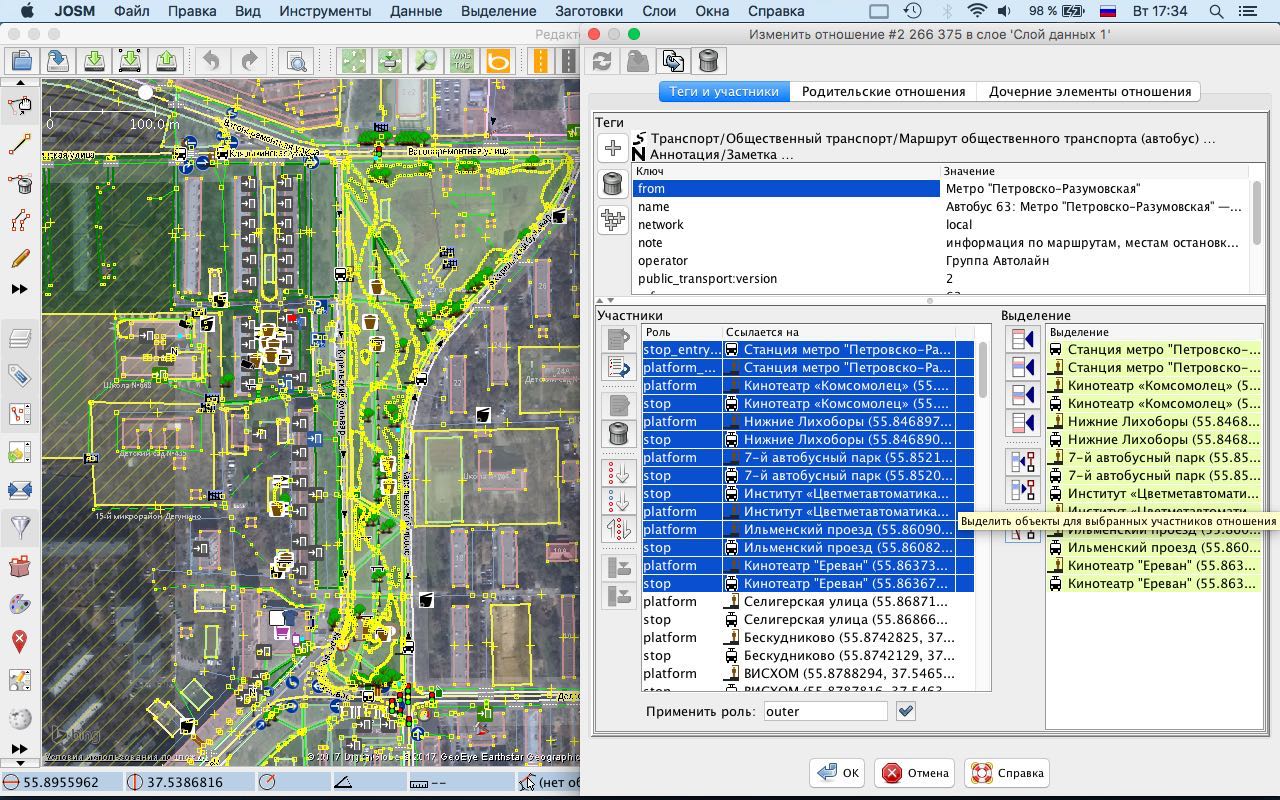1280x800 pixels.
Task: Click the Отмена button
Action: 915,773
